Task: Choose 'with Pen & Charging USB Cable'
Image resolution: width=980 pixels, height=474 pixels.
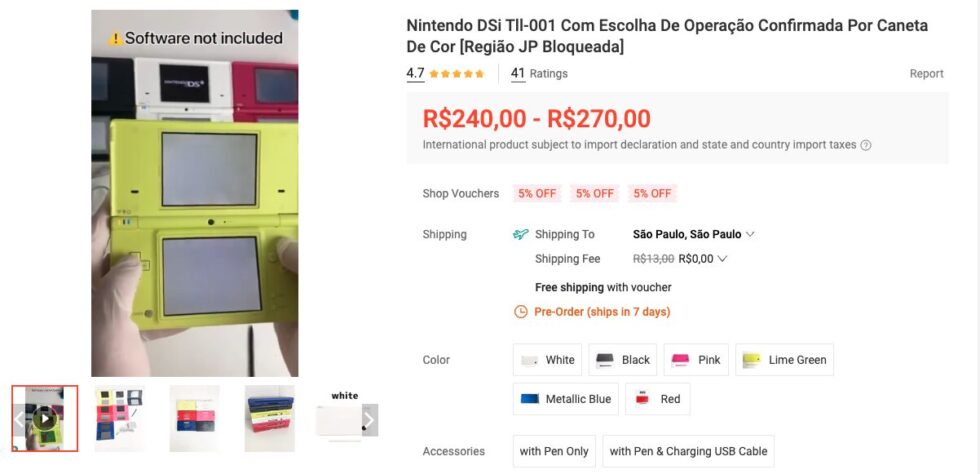Action: click(x=688, y=451)
